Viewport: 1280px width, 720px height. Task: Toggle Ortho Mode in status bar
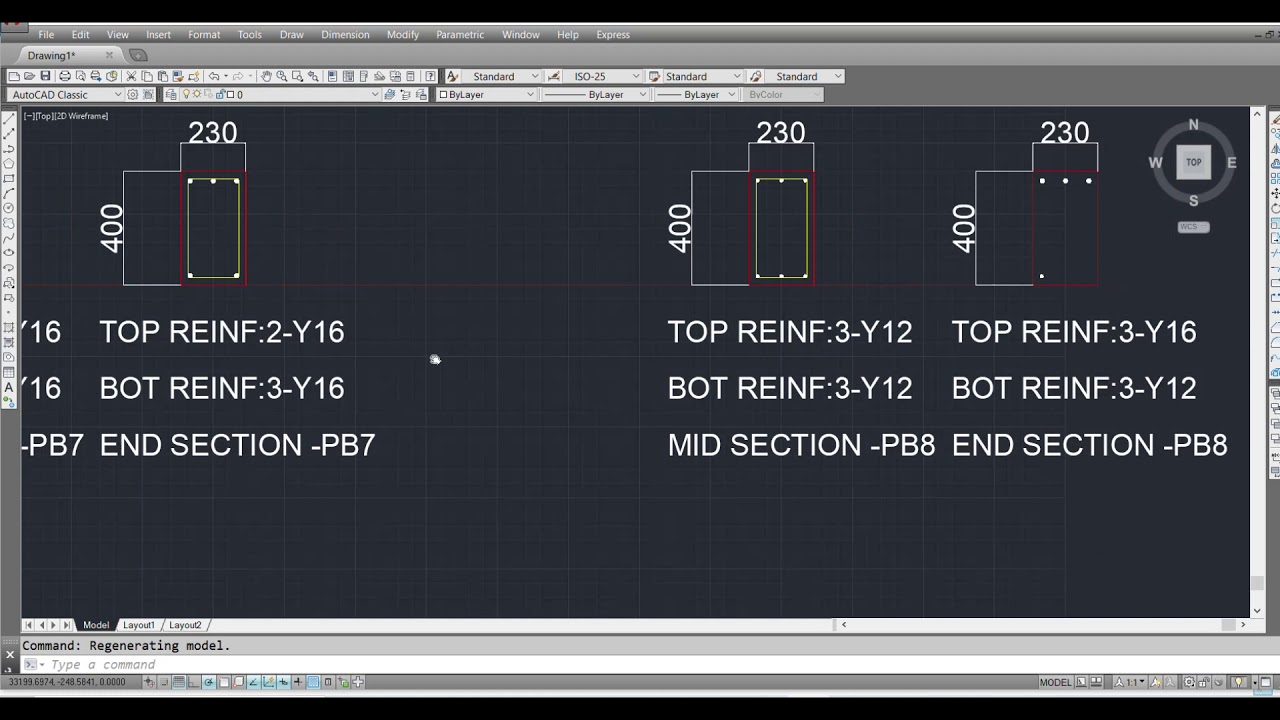(193, 682)
